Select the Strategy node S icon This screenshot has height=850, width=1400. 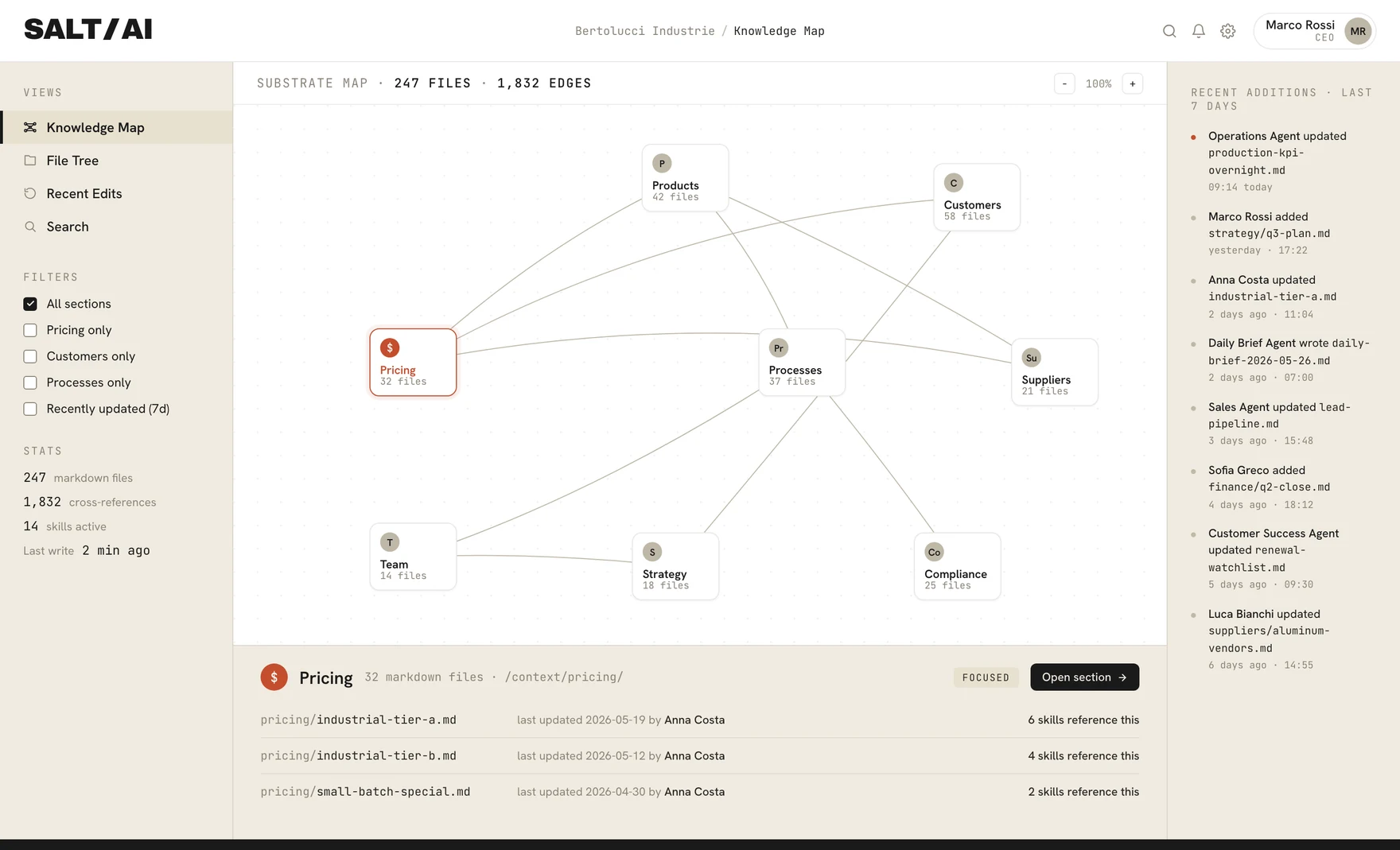[652, 552]
